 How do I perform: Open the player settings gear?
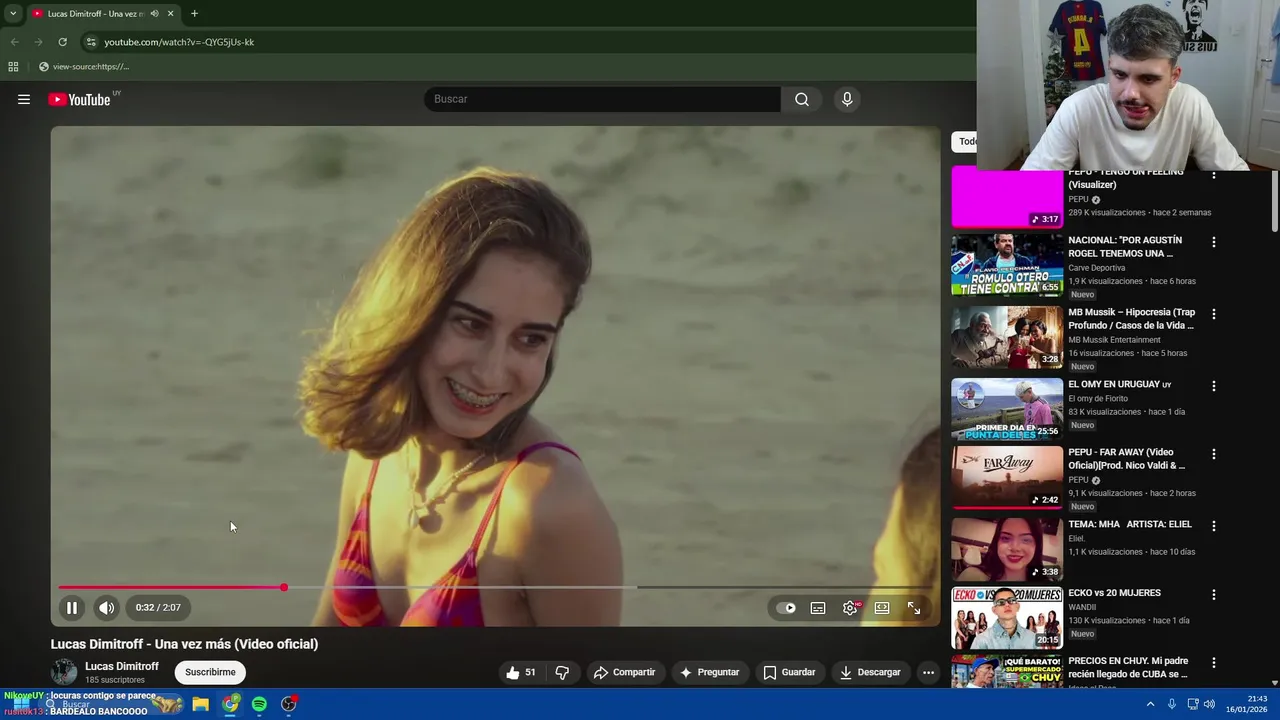[850, 608]
